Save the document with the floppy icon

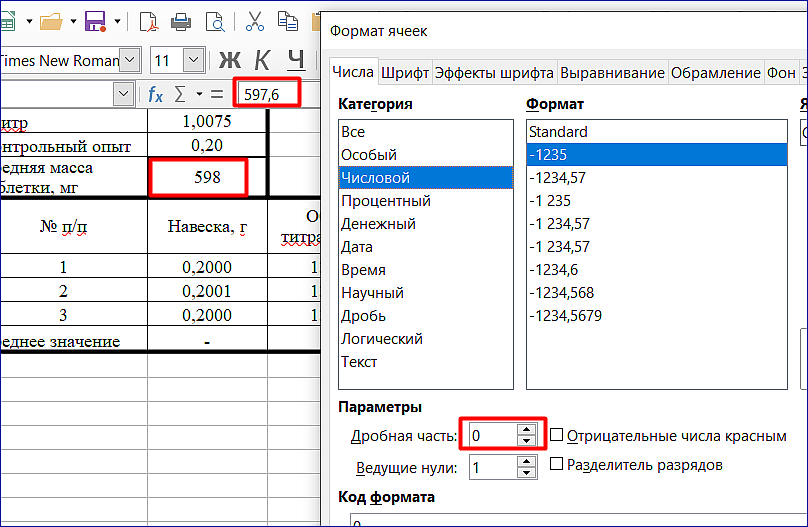(95, 22)
